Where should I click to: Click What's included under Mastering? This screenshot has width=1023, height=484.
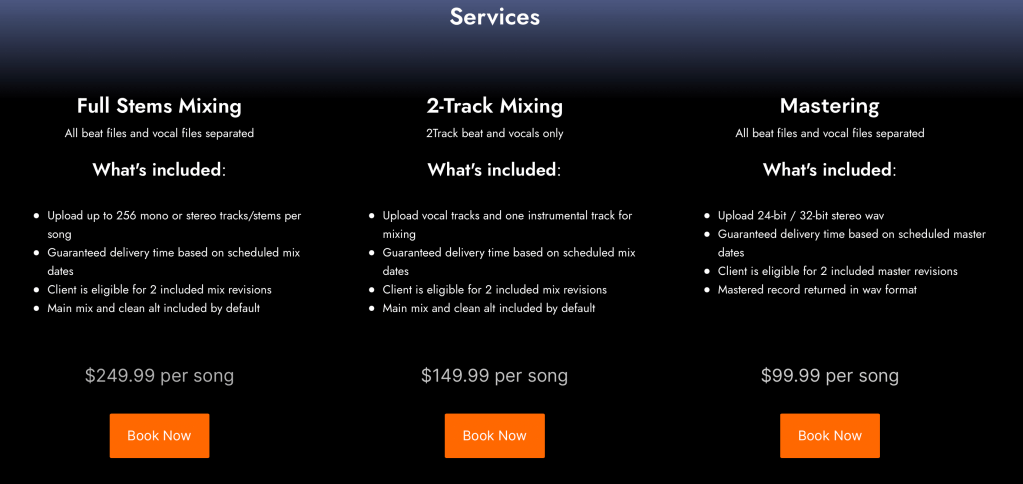[829, 170]
